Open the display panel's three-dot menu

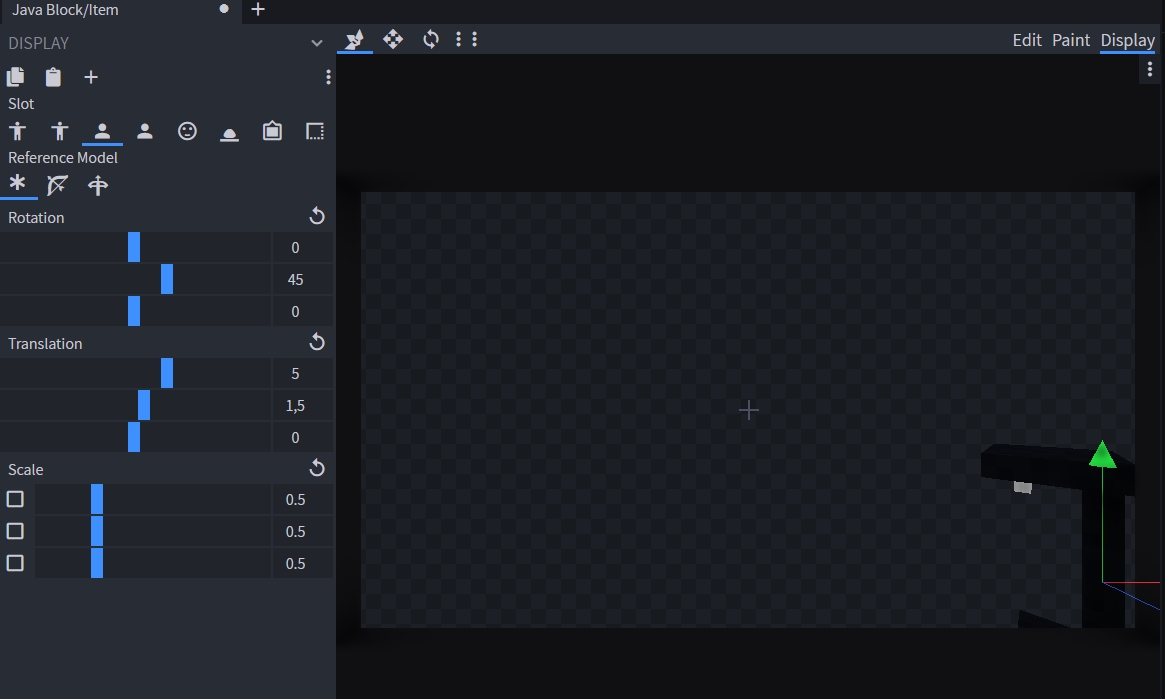tap(328, 77)
